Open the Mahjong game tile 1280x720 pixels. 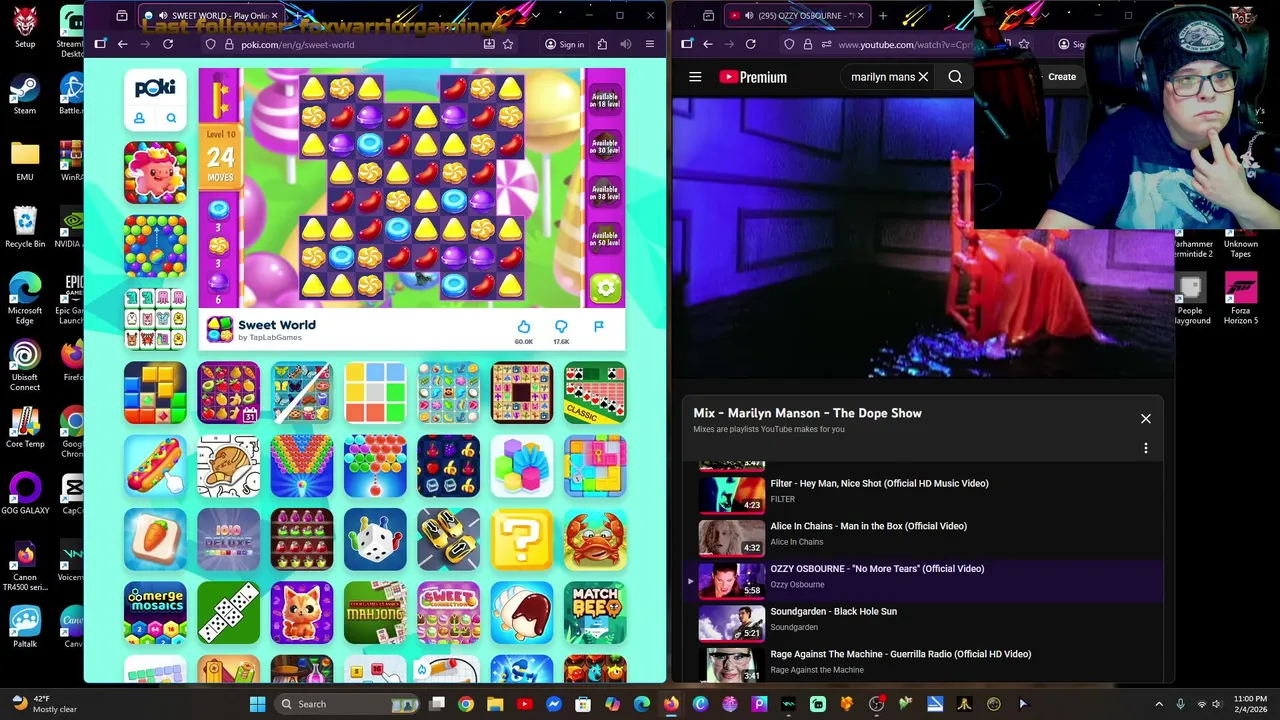pyautogui.click(x=375, y=613)
